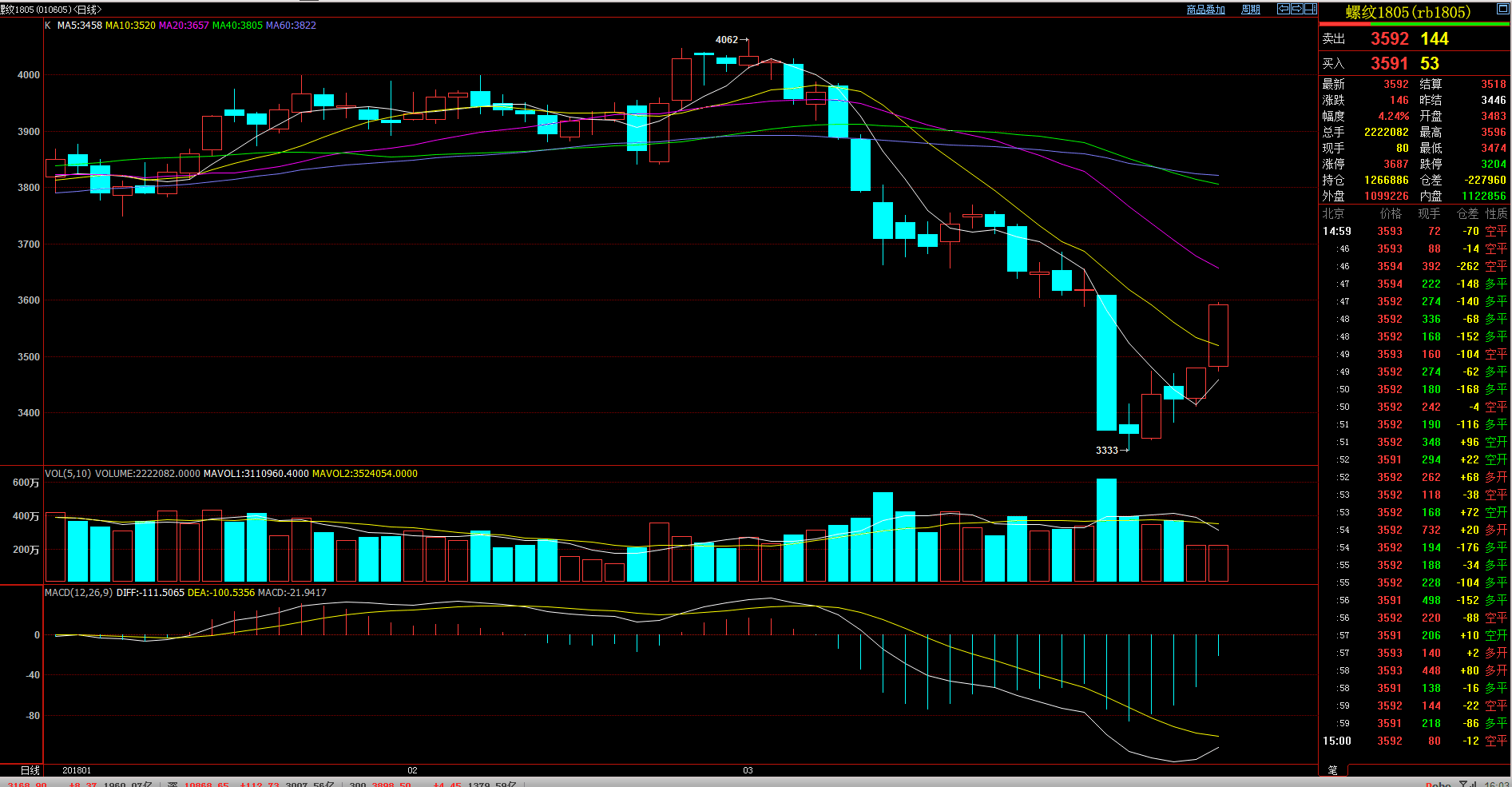
Task: Click the 螺纹1805(rb1805) contract title
Action: click(x=1407, y=12)
